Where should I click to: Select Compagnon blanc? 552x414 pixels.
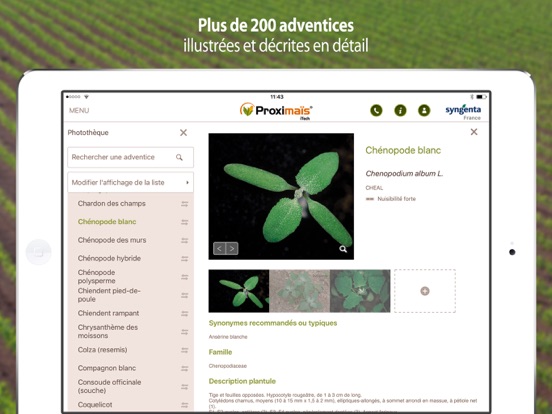[107, 368]
